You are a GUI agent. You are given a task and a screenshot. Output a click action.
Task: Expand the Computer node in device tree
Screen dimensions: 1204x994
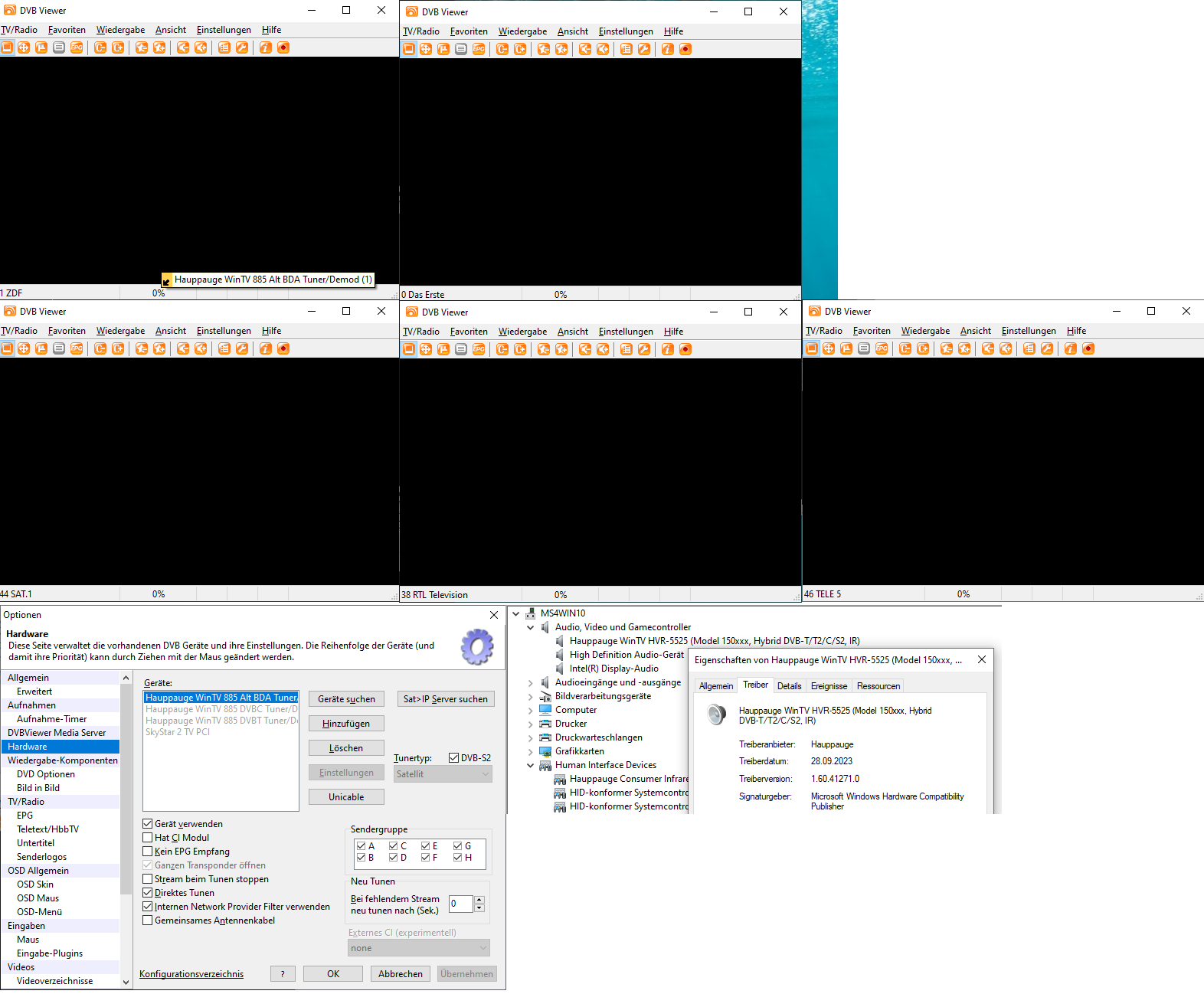pyautogui.click(x=530, y=710)
